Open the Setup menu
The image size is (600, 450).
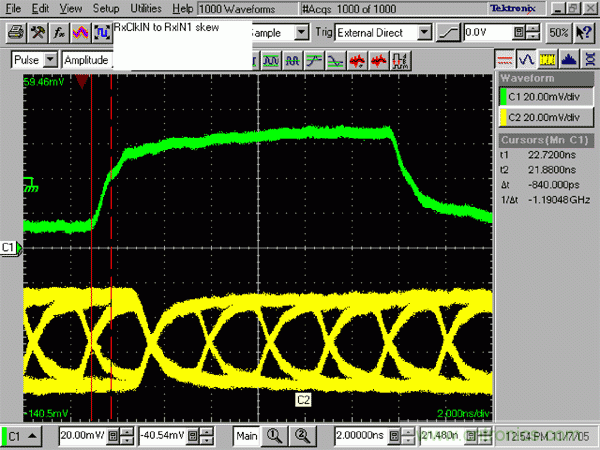tap(105, 8)
